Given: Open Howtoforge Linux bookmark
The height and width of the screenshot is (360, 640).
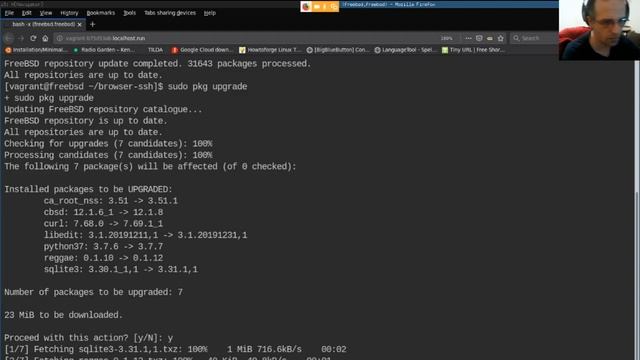Looking at the screenshot, I should 270,50.
